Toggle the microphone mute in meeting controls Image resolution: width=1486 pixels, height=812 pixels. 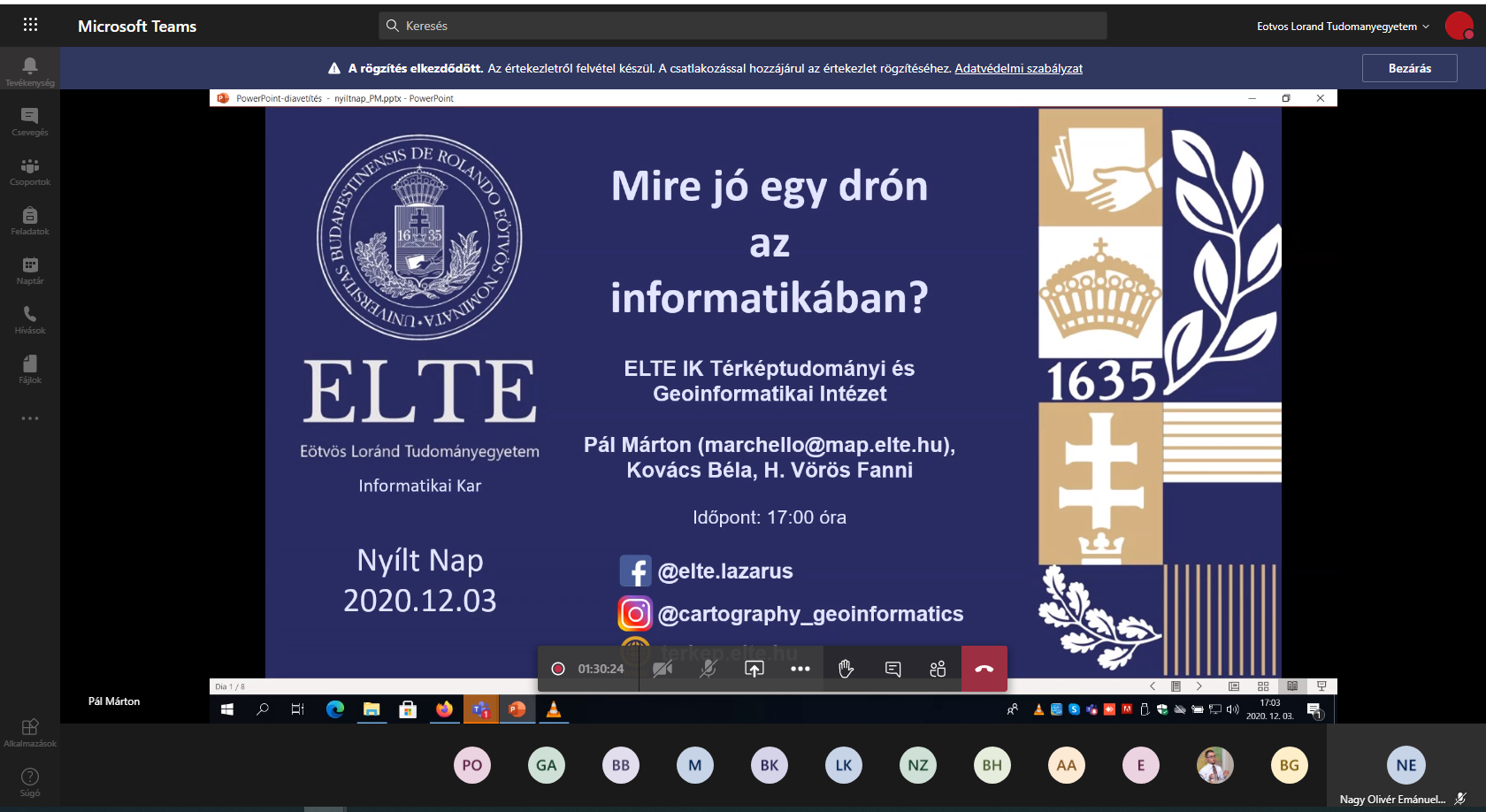coord(708,669)
